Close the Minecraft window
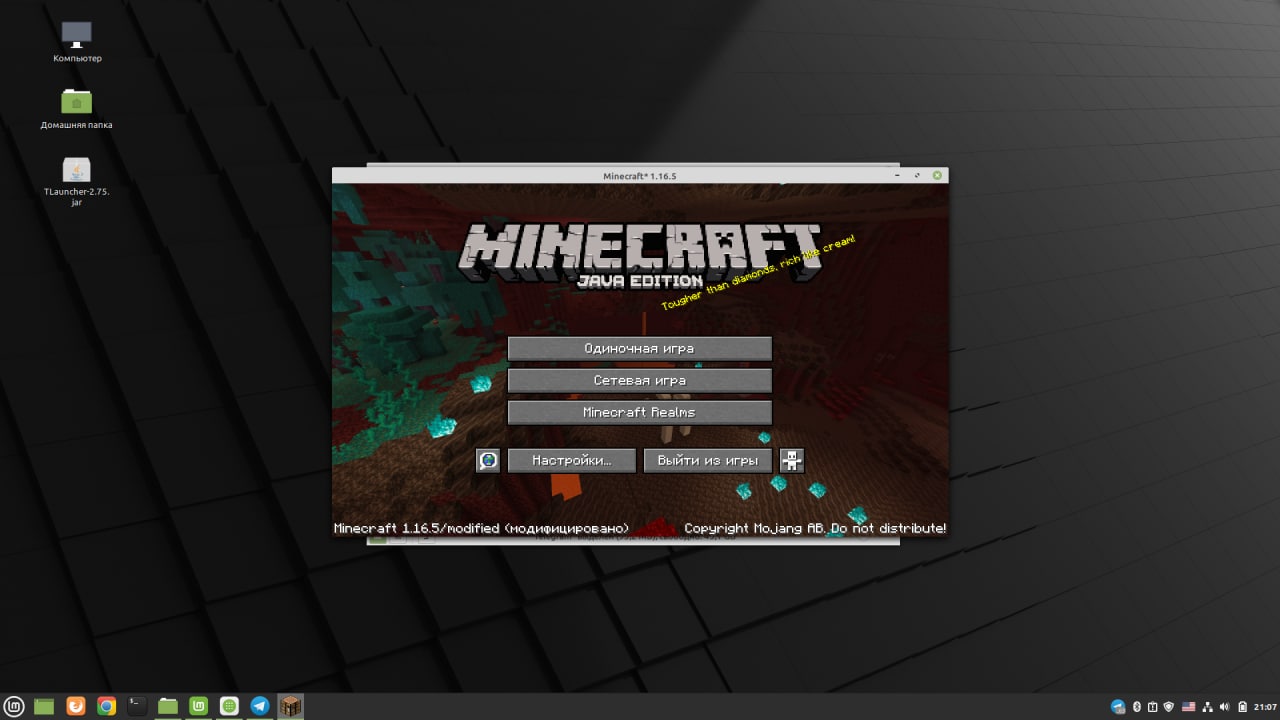Screen dimensions: 1280x720 click(937, 176)
